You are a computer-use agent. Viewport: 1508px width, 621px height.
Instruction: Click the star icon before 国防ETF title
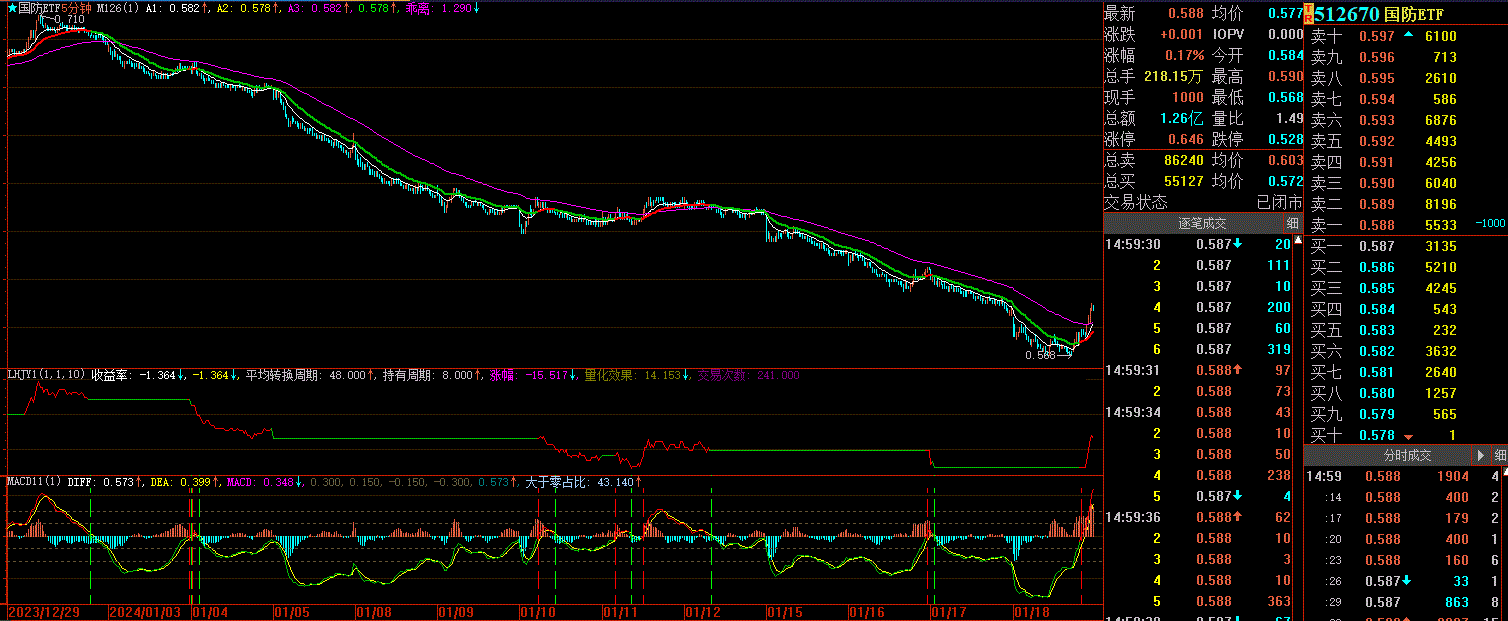click(11, 8)
